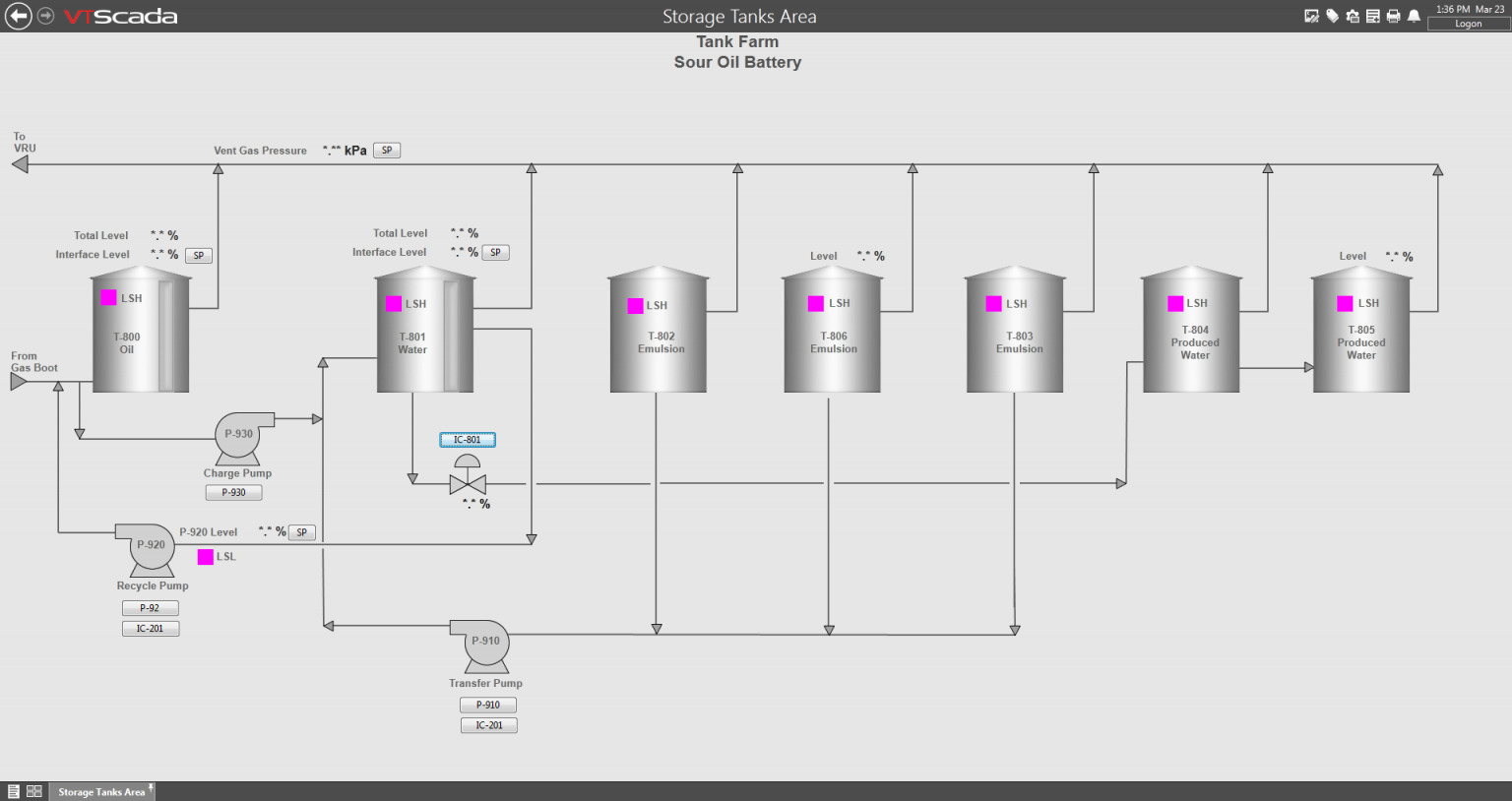
Task: Open the IC-801 valve controller
Action: [x=467, y=439]
